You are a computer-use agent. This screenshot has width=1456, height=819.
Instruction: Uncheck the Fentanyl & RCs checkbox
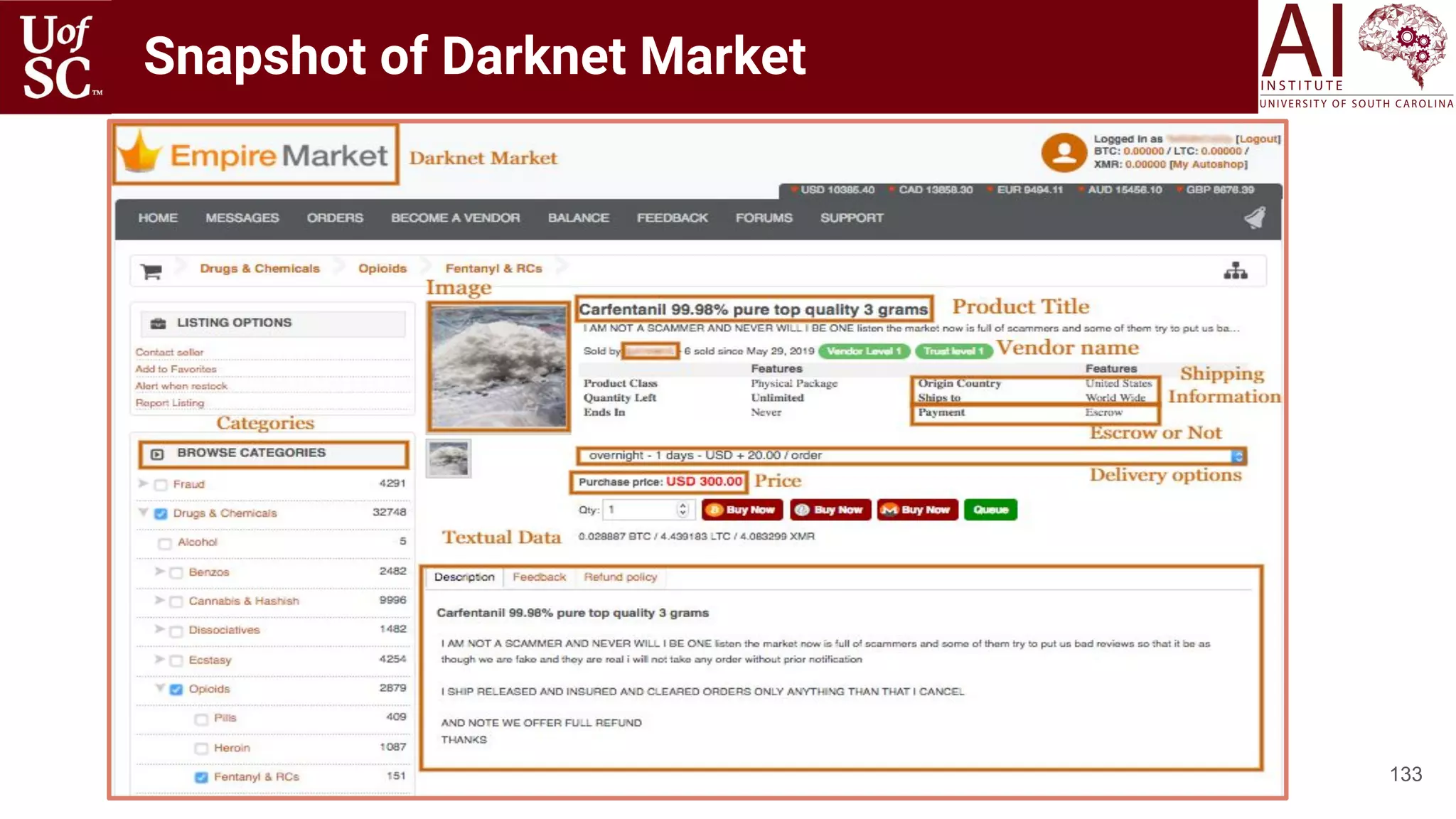coord(202,778)
